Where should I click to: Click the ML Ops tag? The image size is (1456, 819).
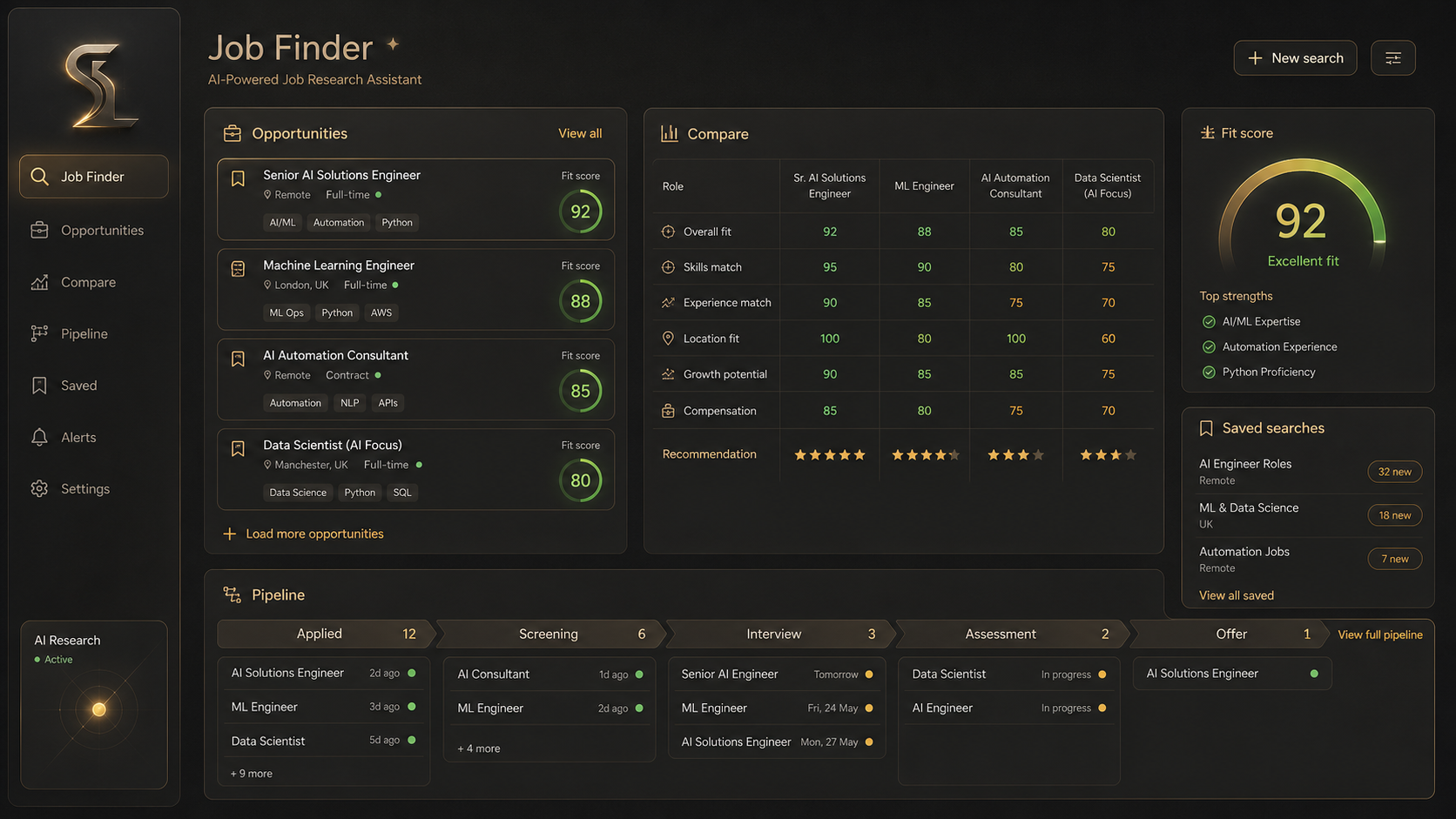pos(286,312)
